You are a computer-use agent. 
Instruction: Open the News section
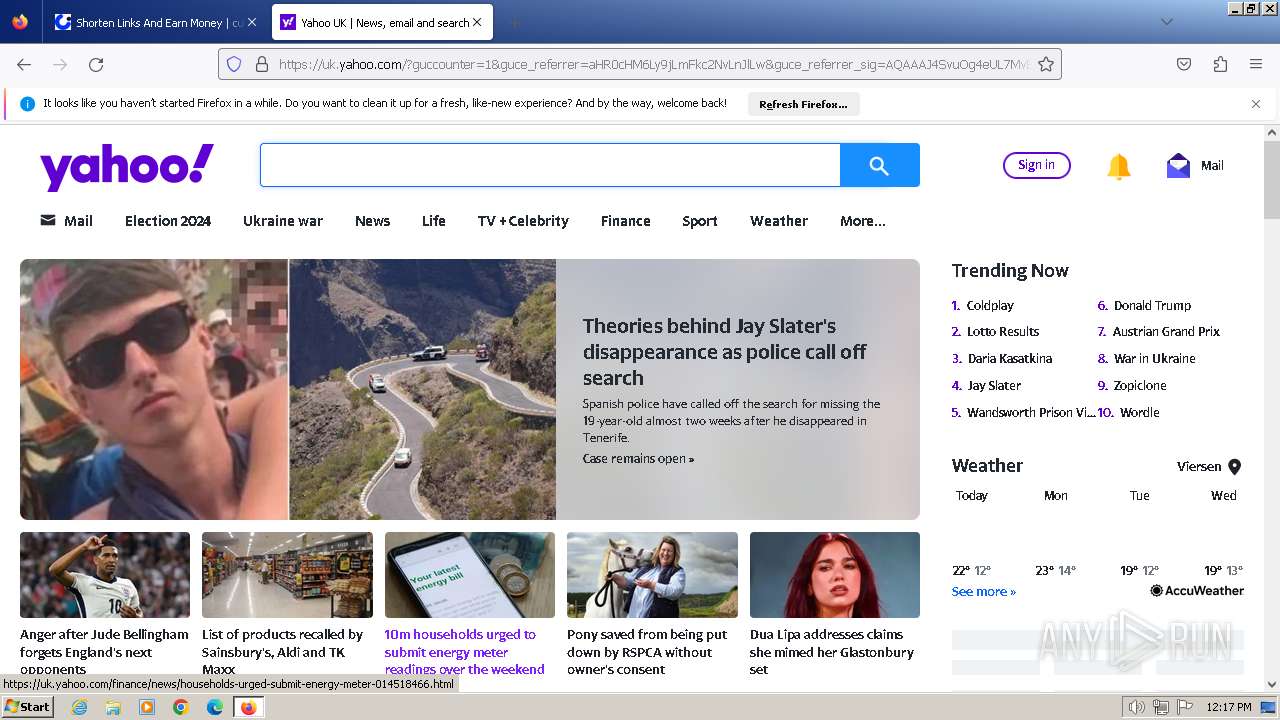click(372, 221)
